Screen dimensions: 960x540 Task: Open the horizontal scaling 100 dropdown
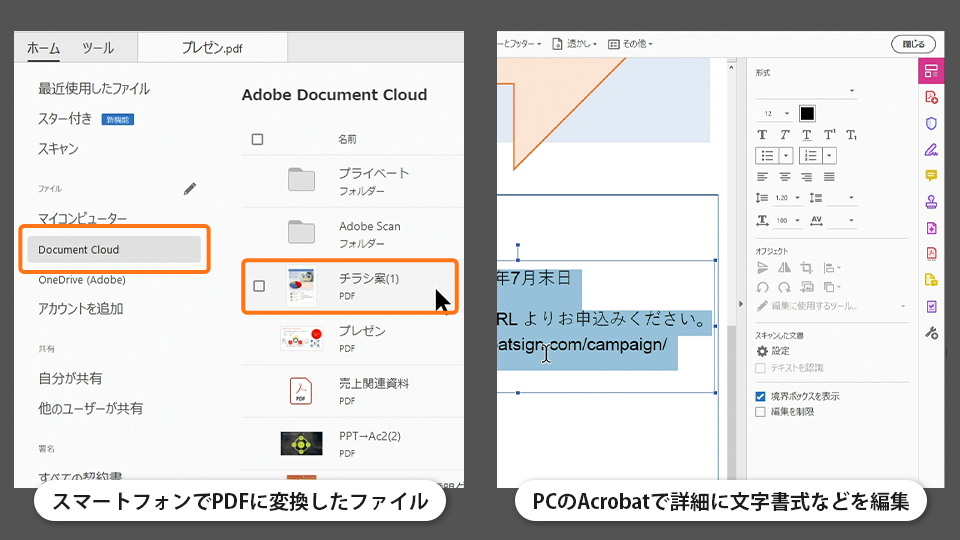(797, 220)
